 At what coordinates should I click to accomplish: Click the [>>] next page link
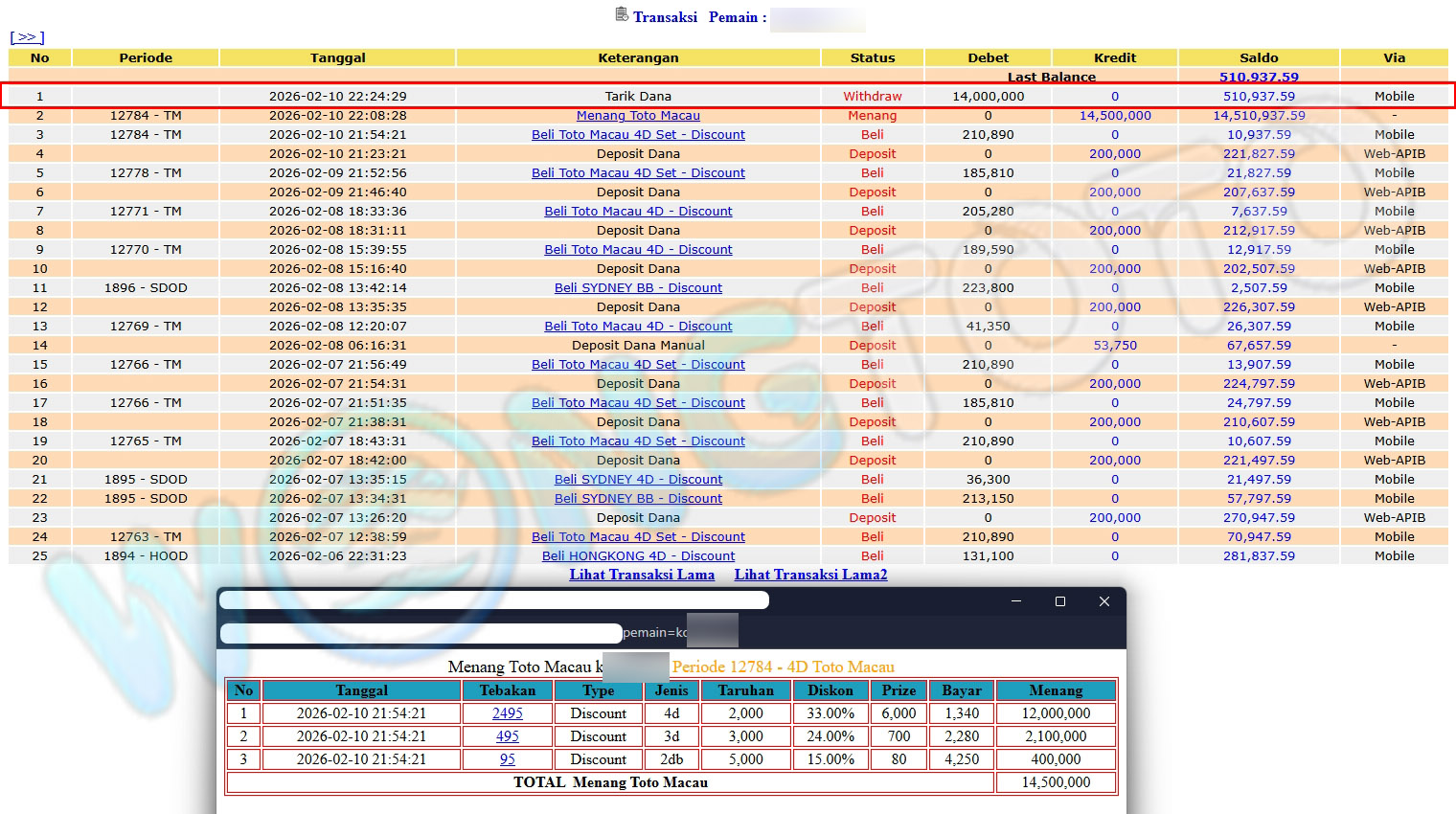(27, 37)
